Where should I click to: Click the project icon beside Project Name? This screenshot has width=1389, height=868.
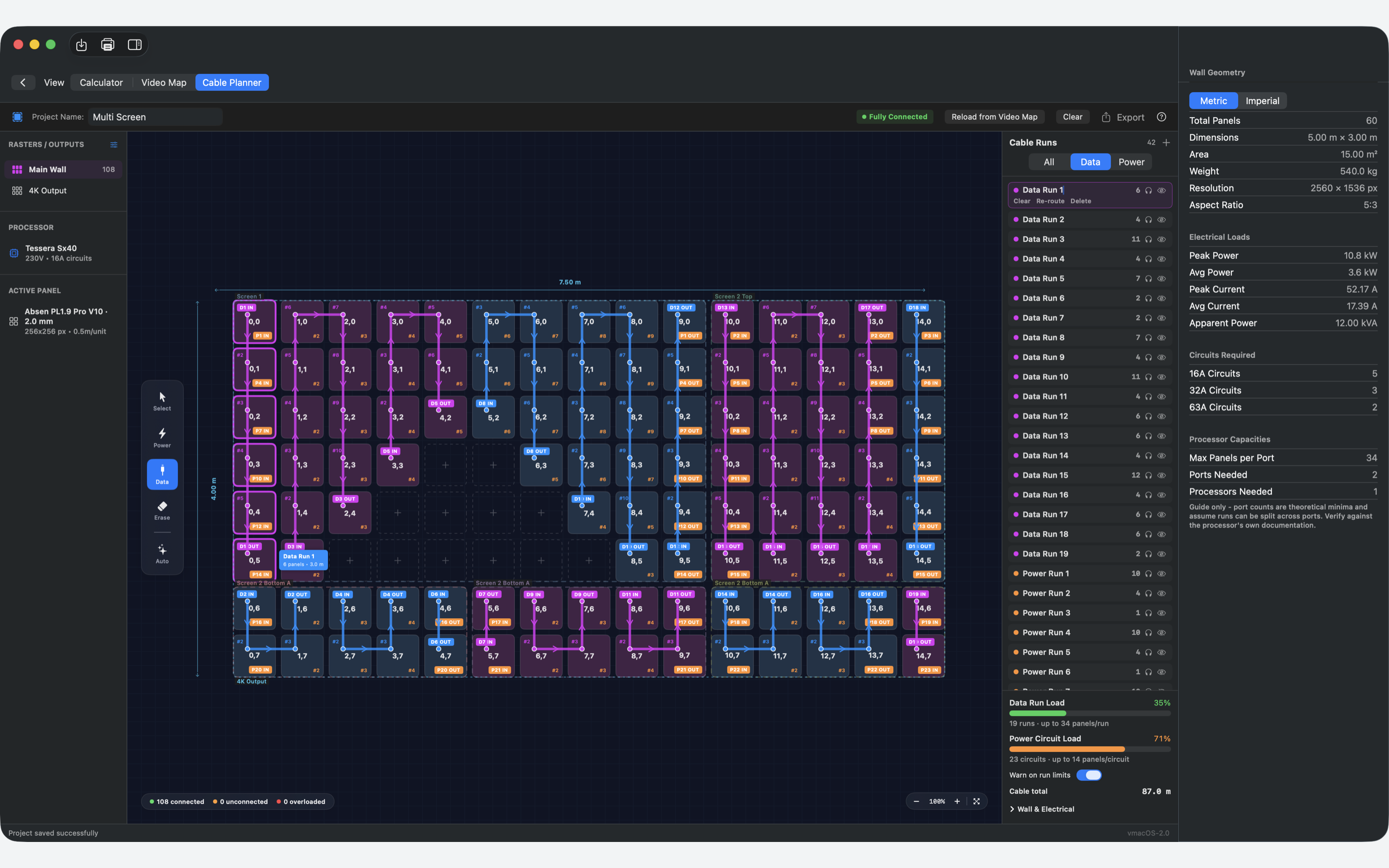(x=17, y=117)
